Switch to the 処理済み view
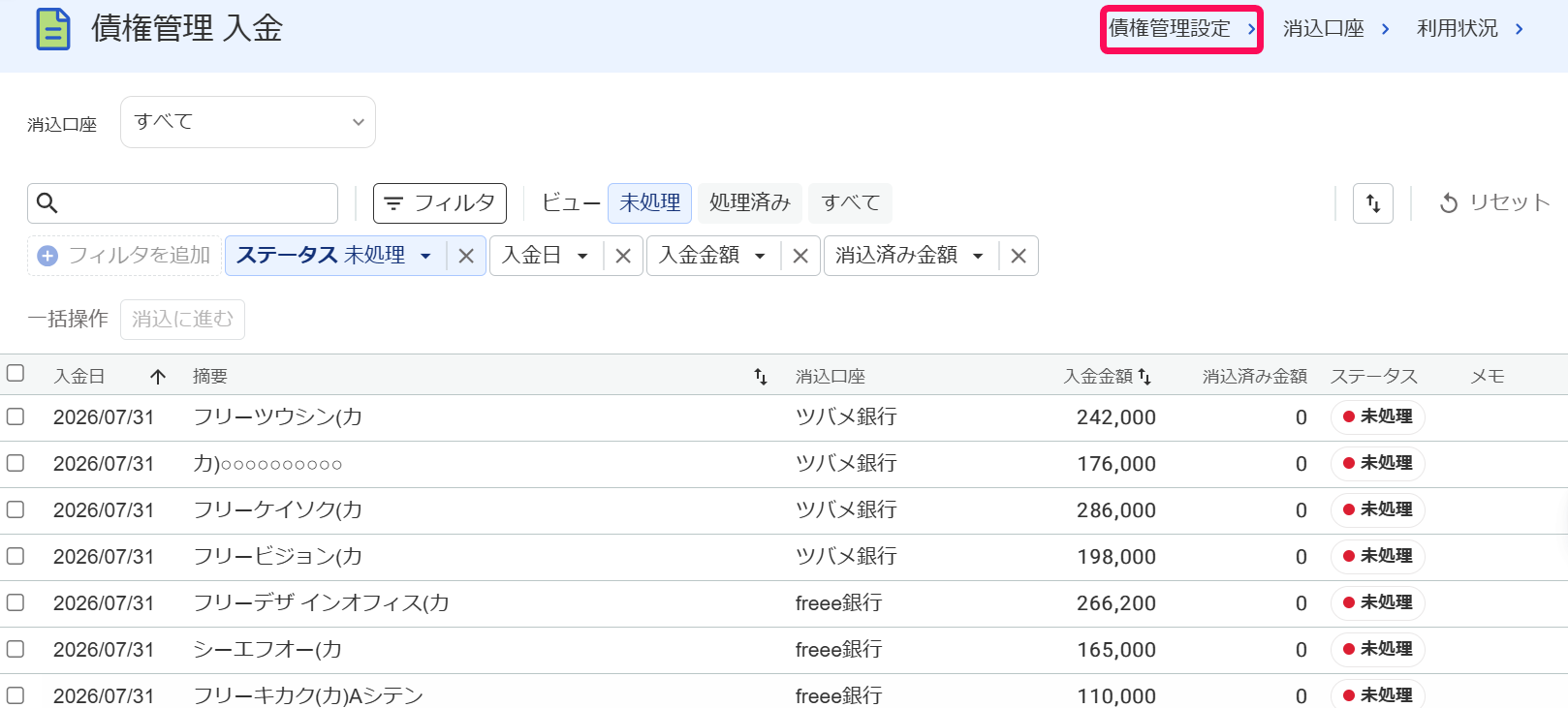Viewport: 1568px width, 708px height. click(x=750, y=203)
